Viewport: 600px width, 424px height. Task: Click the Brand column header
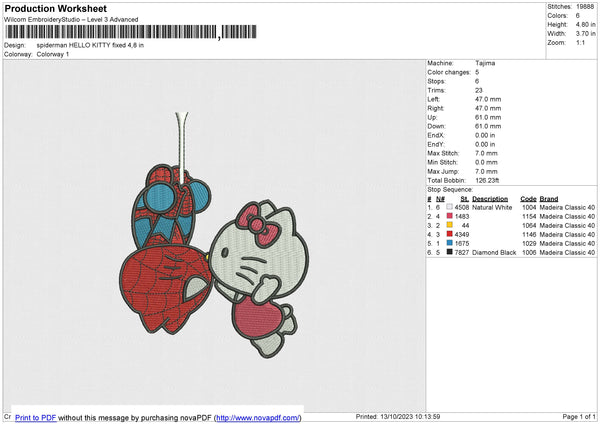coord(549,199)
